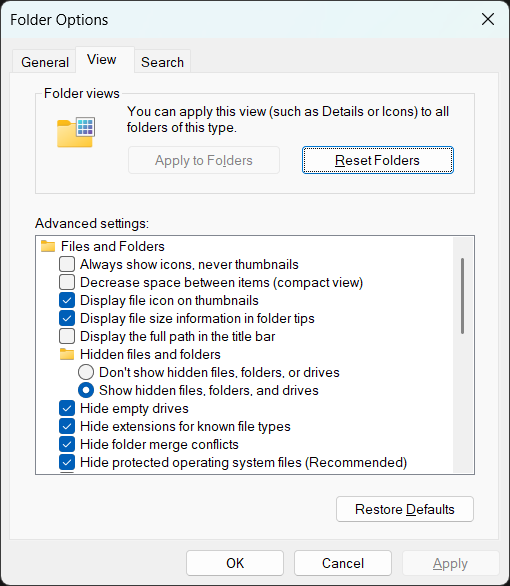Click the Hidden files and folders icon
The width and height of the screenshot is (510, 586).
pos(67,354)
